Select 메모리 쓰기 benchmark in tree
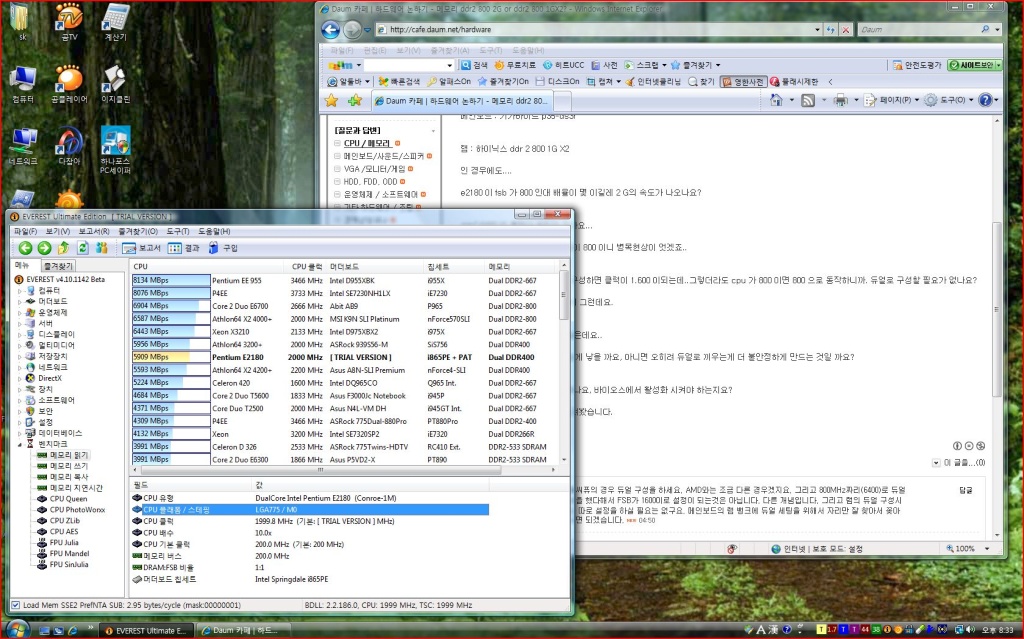The image size is (1024, 639). click(x=69, y=467)
